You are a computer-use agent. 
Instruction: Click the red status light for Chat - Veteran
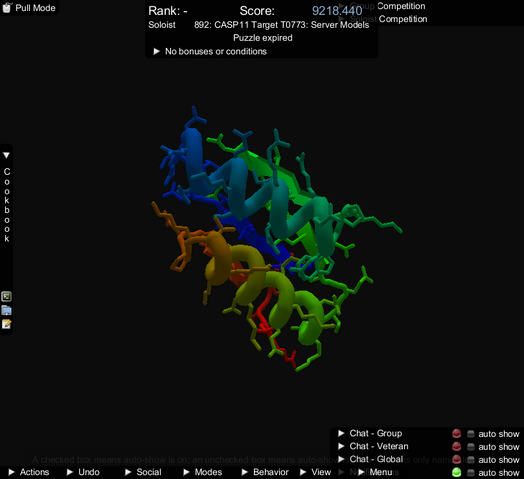coord(456,447)
